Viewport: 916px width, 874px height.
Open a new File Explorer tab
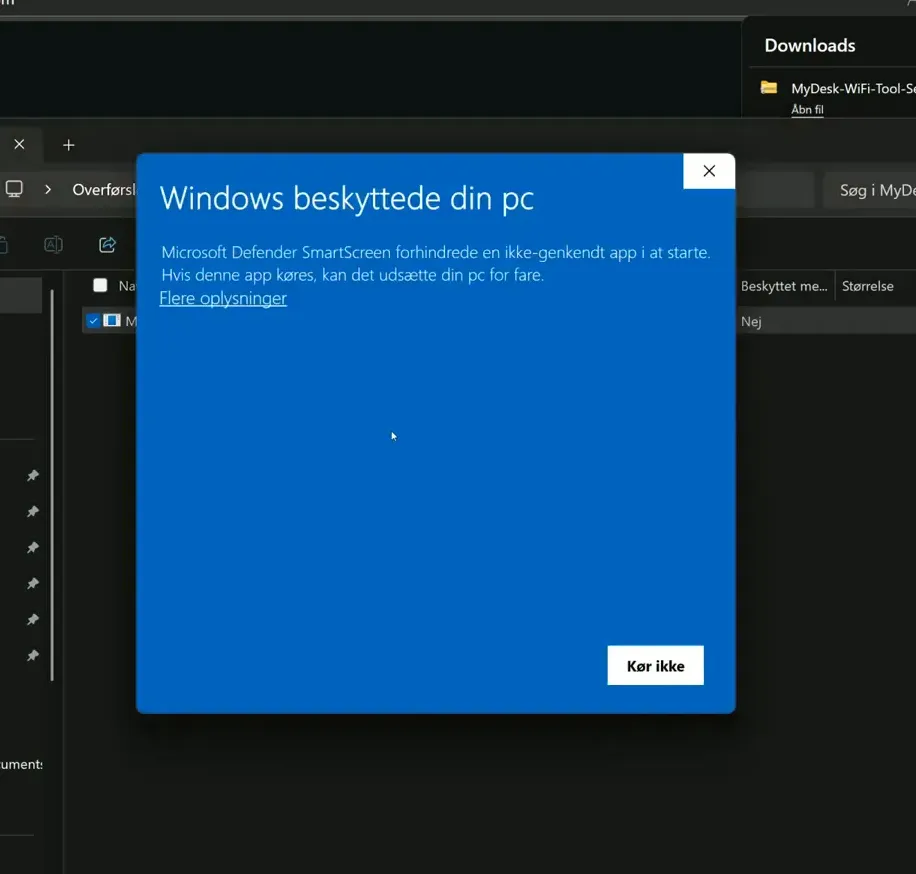click(x=68, y=145)
